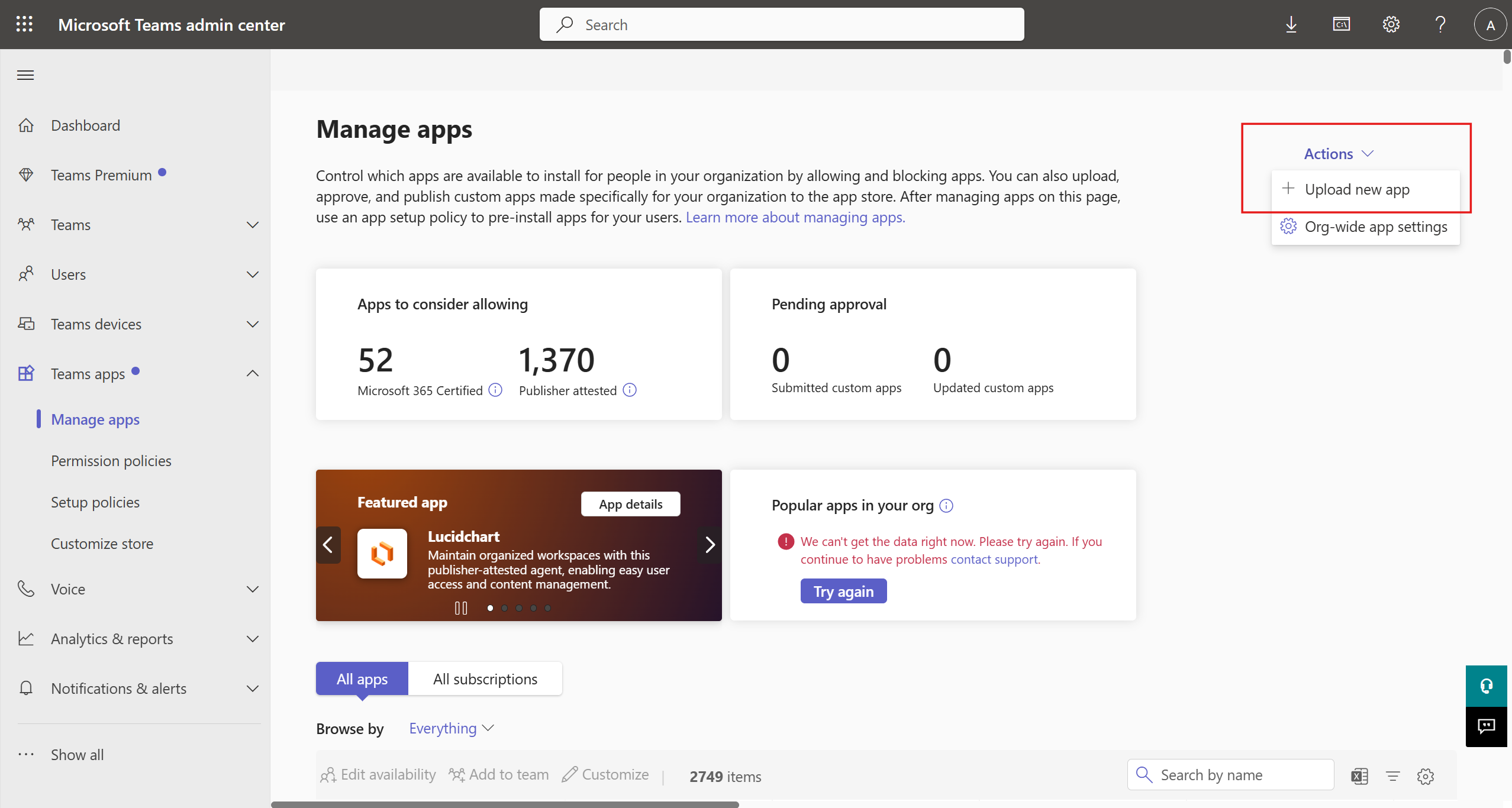Click the download releases icon in top bar
Screen dimensions: 1512x808
click(1291, 24)
